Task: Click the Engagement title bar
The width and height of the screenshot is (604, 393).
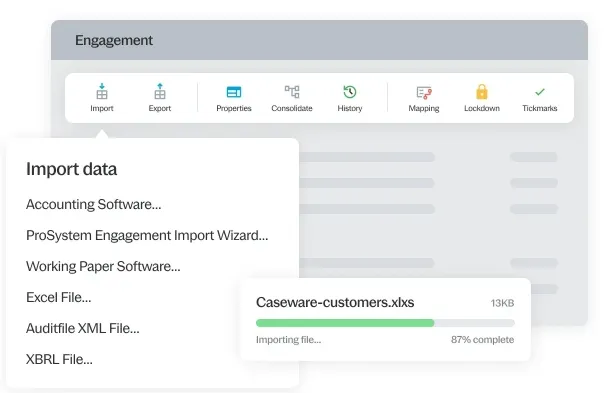Action: tap(319, 40)
